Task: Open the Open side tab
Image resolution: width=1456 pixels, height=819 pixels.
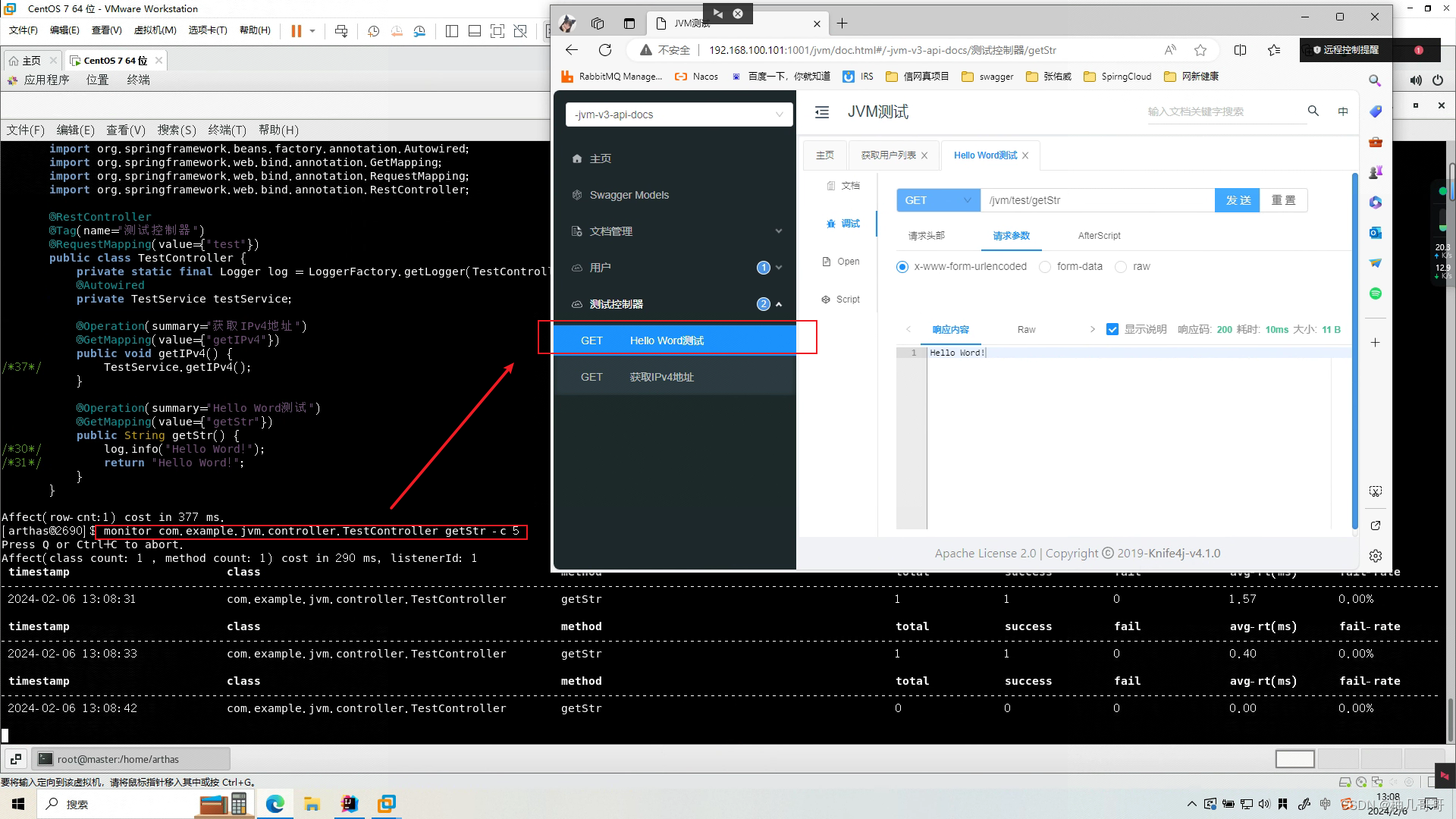Action: click(x=842, y=262)
